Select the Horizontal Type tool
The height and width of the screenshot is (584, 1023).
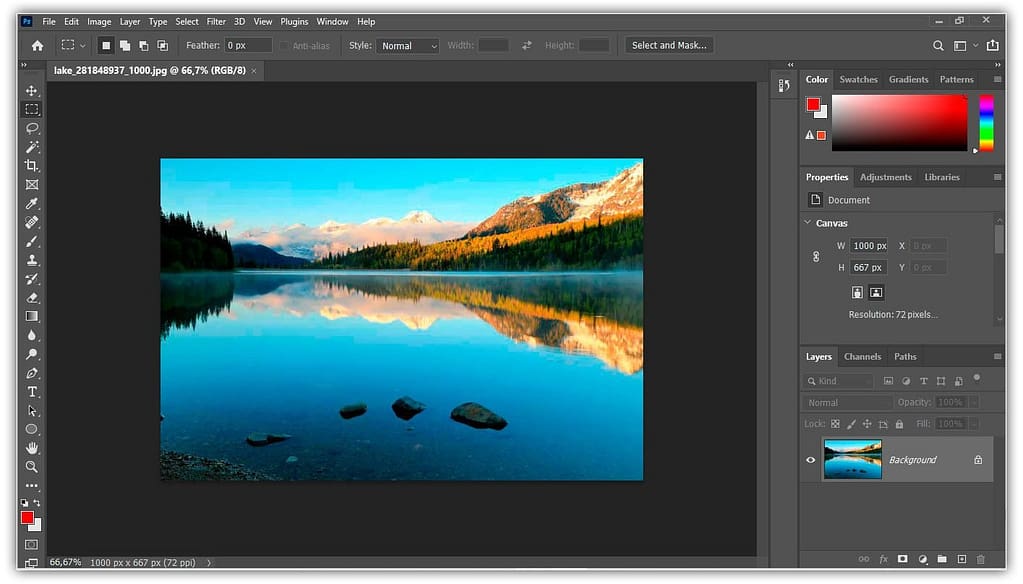[31, 391]
